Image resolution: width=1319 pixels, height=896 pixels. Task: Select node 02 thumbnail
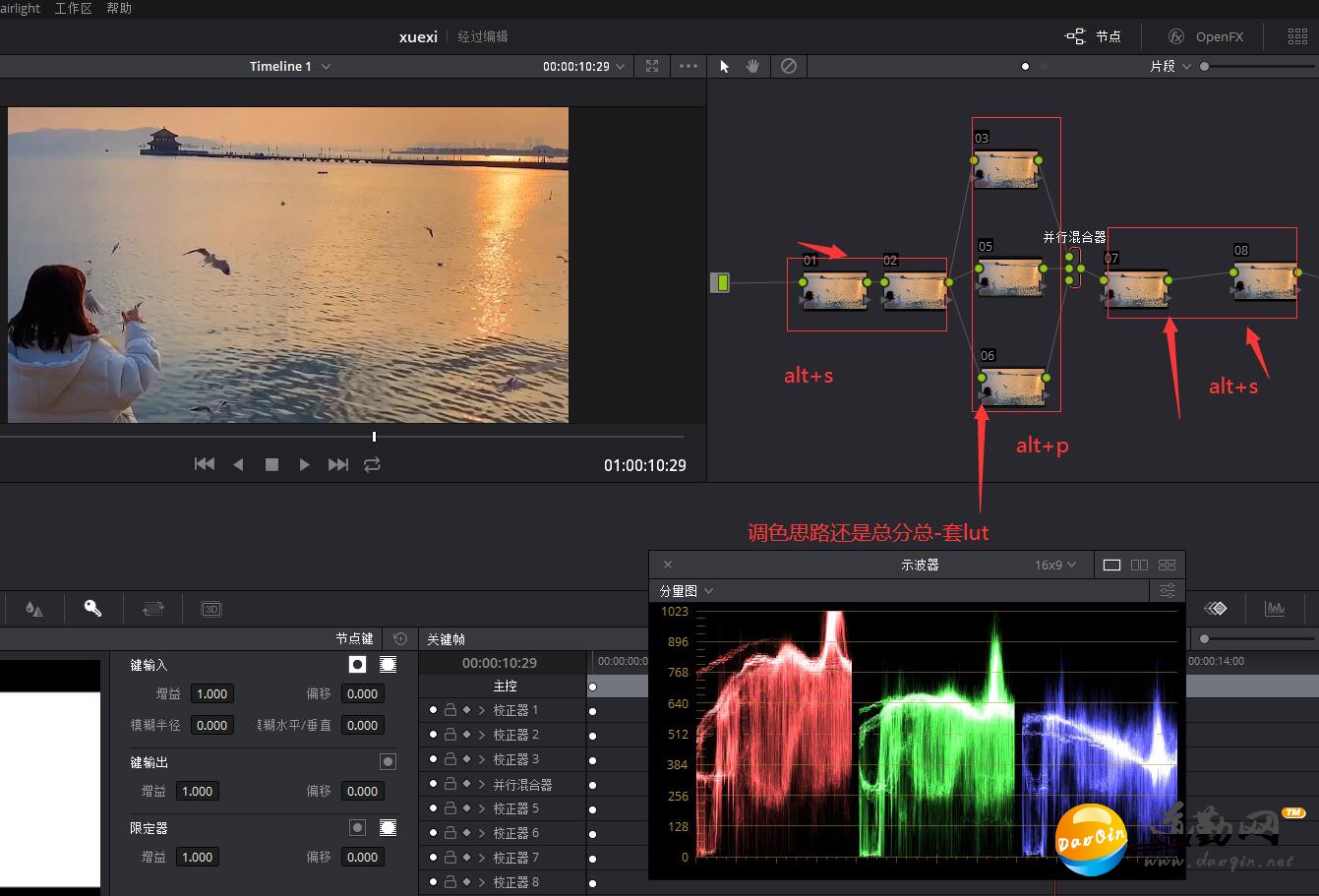[x=915, y=289]
